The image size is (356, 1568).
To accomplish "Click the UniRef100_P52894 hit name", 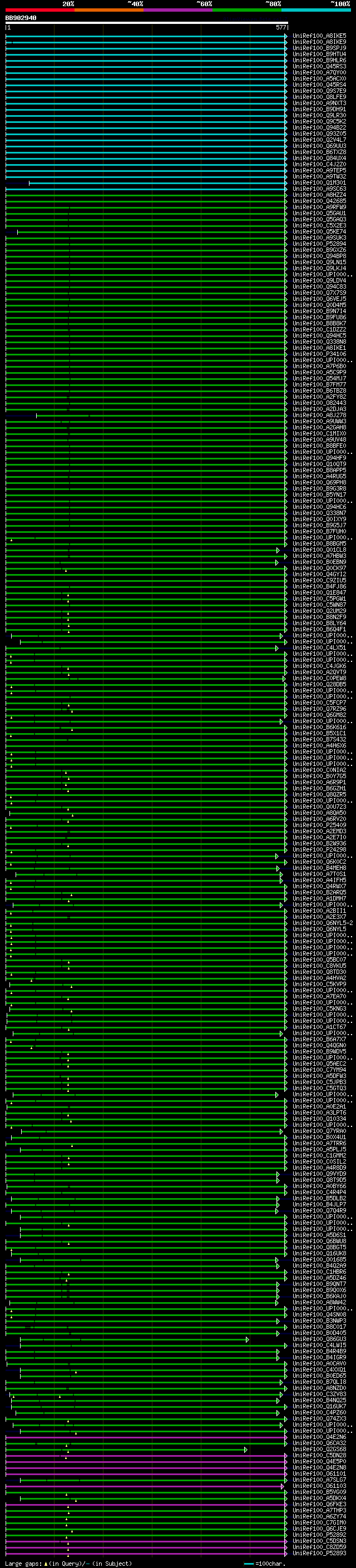I will pos(319,244).
